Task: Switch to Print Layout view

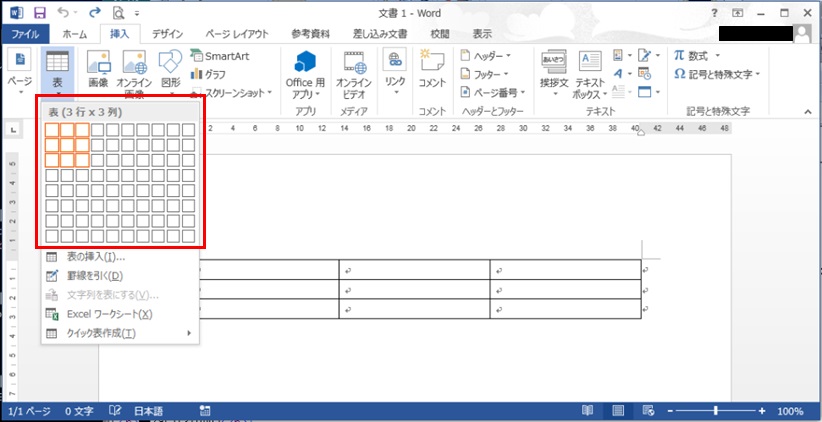Action: [x=618, y=411]
